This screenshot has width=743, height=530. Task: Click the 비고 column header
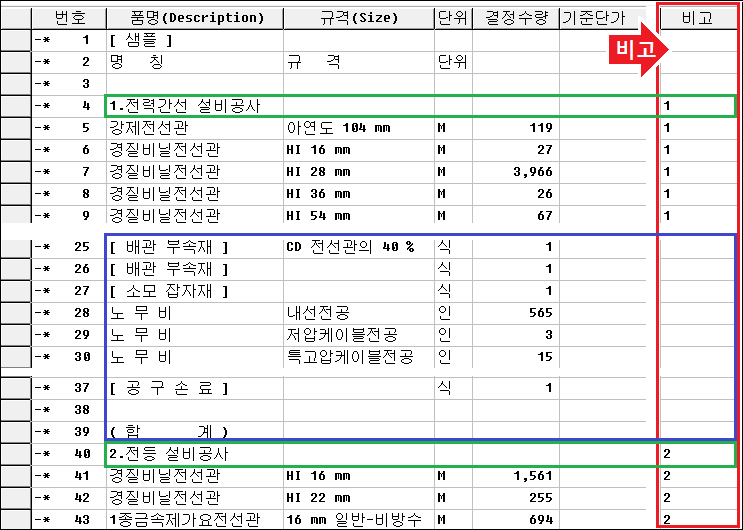(x=698, y=18)
